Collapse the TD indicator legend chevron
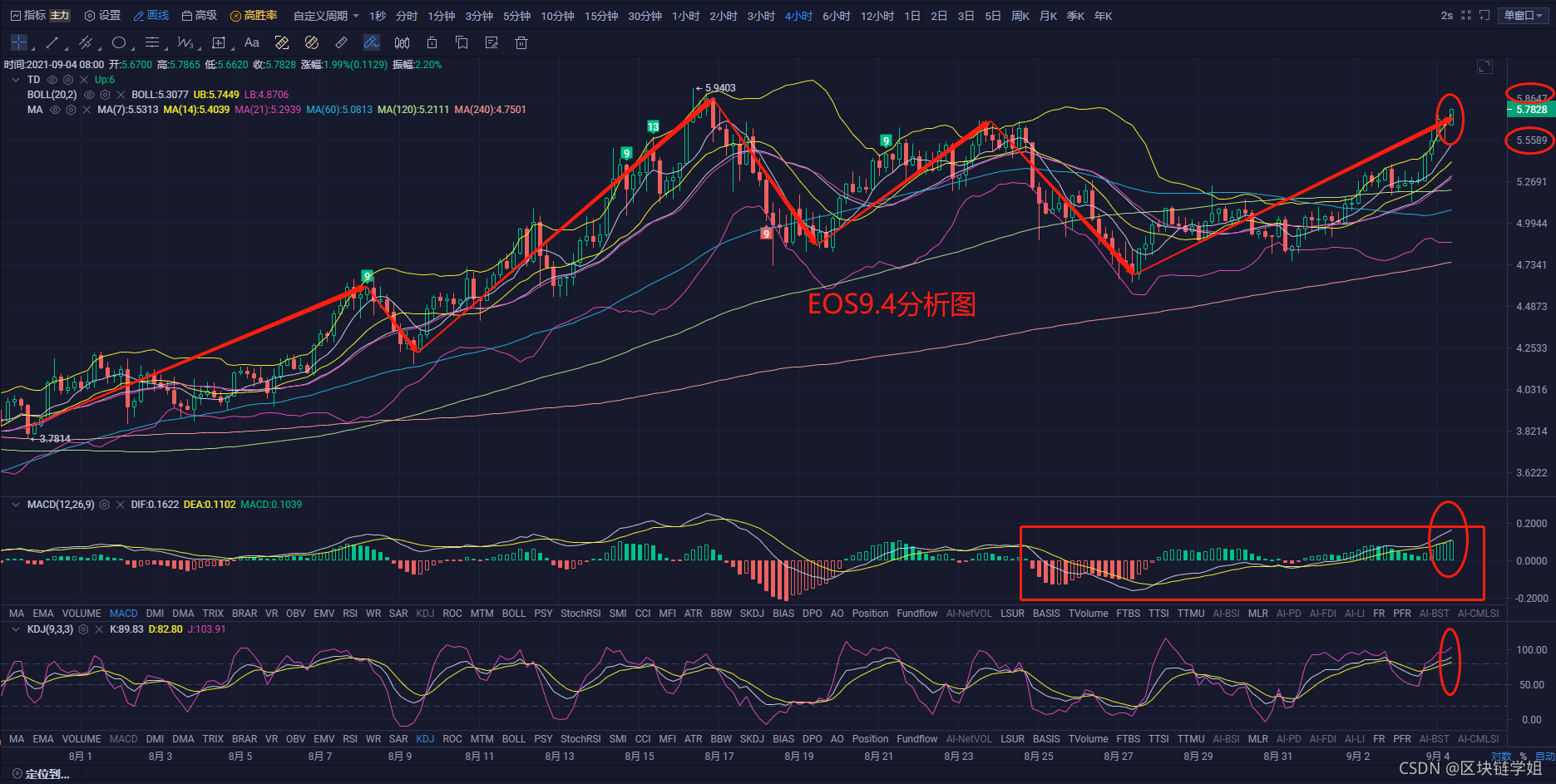This screenshot has width=1556, height=784. (16, 80)
